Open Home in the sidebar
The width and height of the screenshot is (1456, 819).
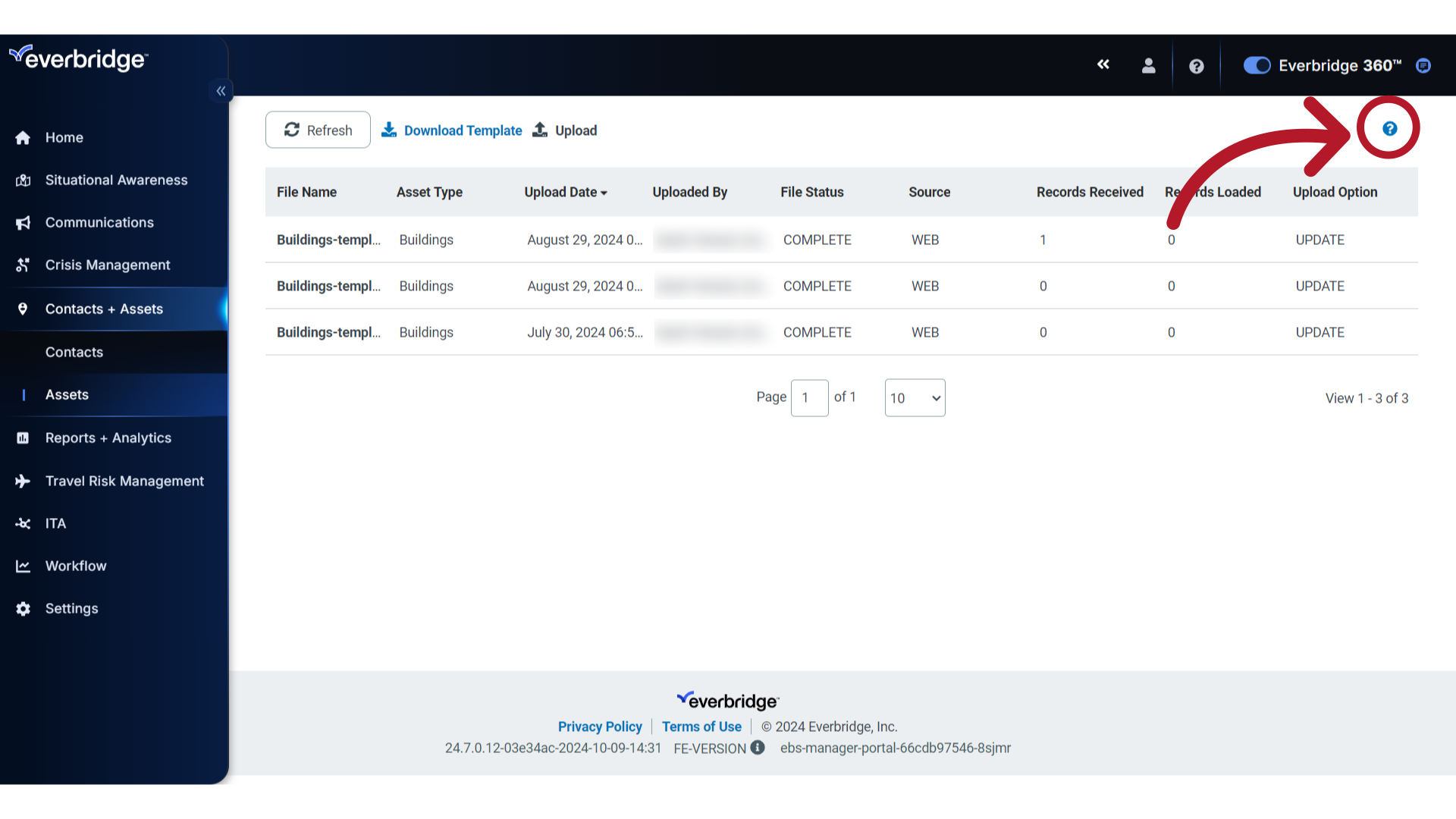pyautogui.click(x=64, y=138)
